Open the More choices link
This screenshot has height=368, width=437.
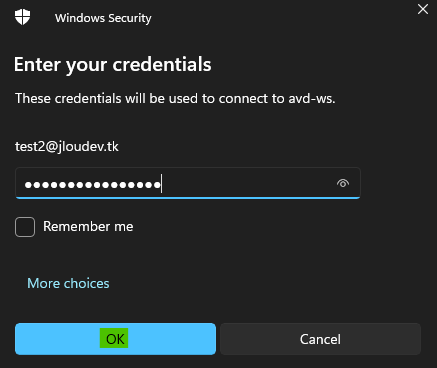[68, 283]
